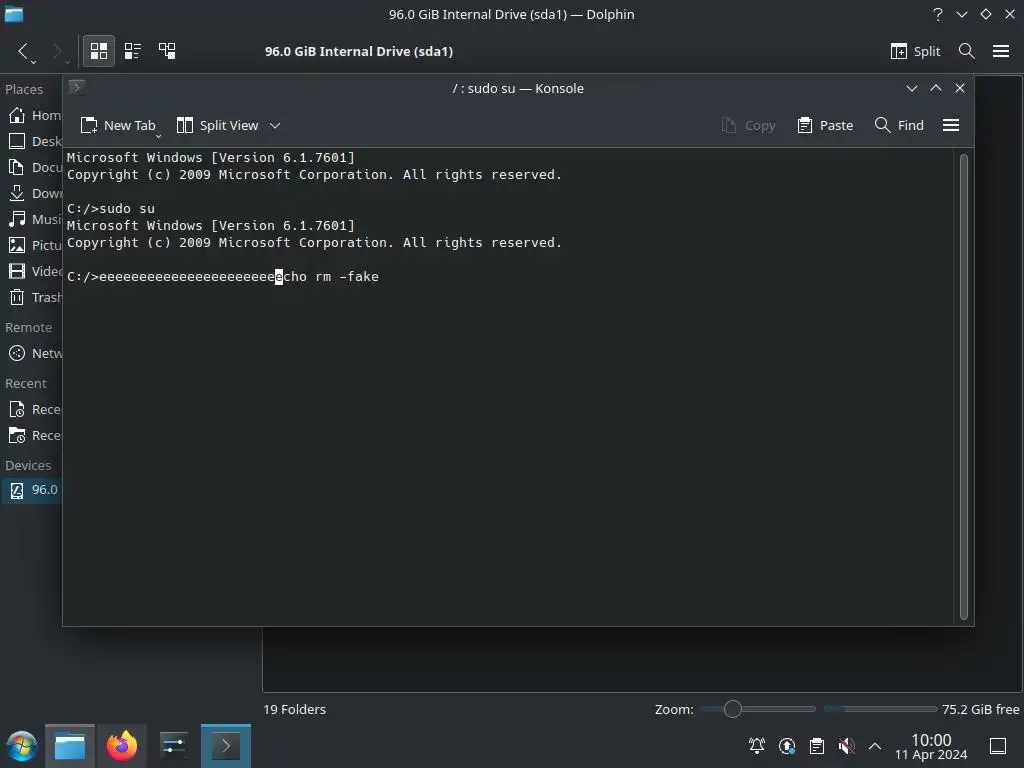The image size is (1024, 768).
Task: Open Videos in Places panel
Action: click(35, 271)
